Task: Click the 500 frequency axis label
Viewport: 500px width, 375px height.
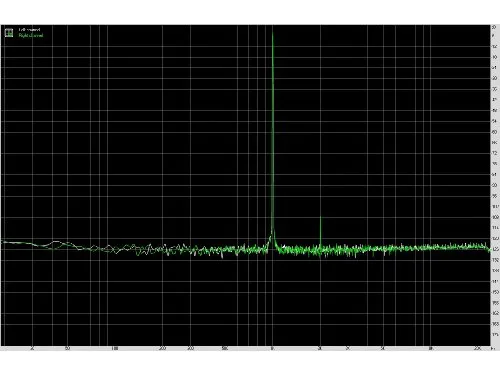Action: pos(225,349)
